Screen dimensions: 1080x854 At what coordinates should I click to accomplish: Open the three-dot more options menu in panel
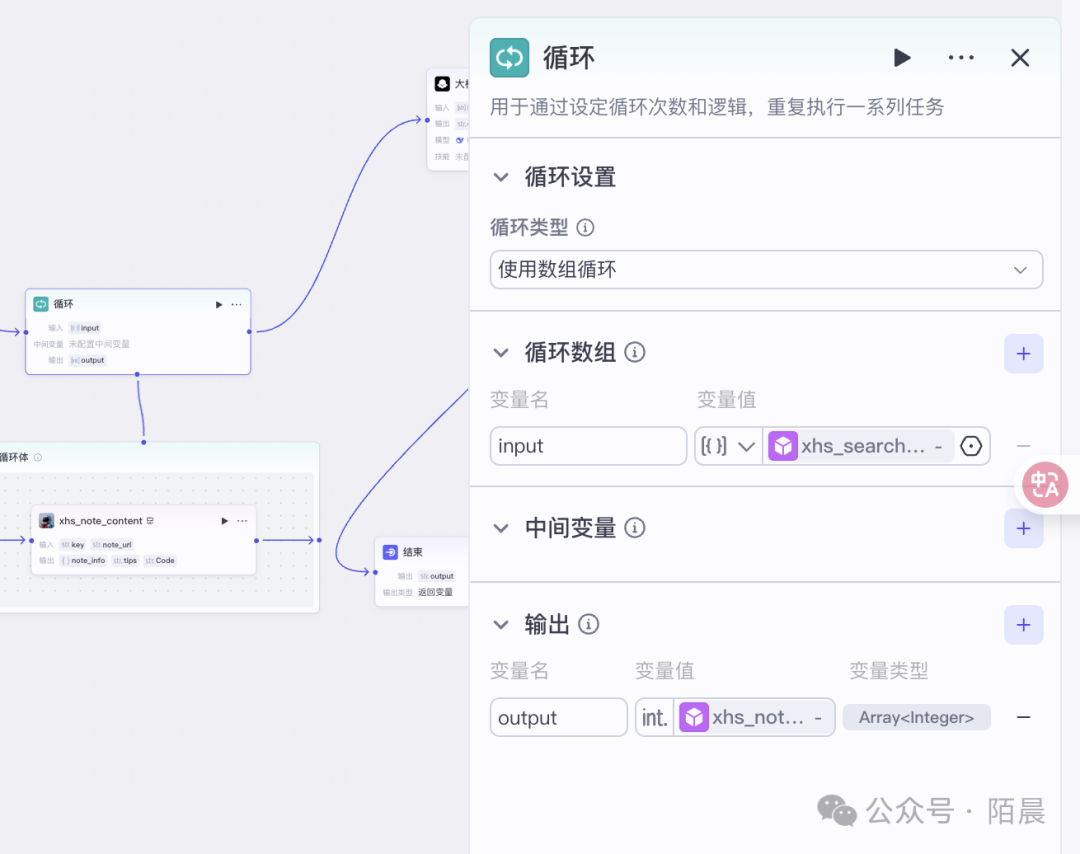click(961, 58)
